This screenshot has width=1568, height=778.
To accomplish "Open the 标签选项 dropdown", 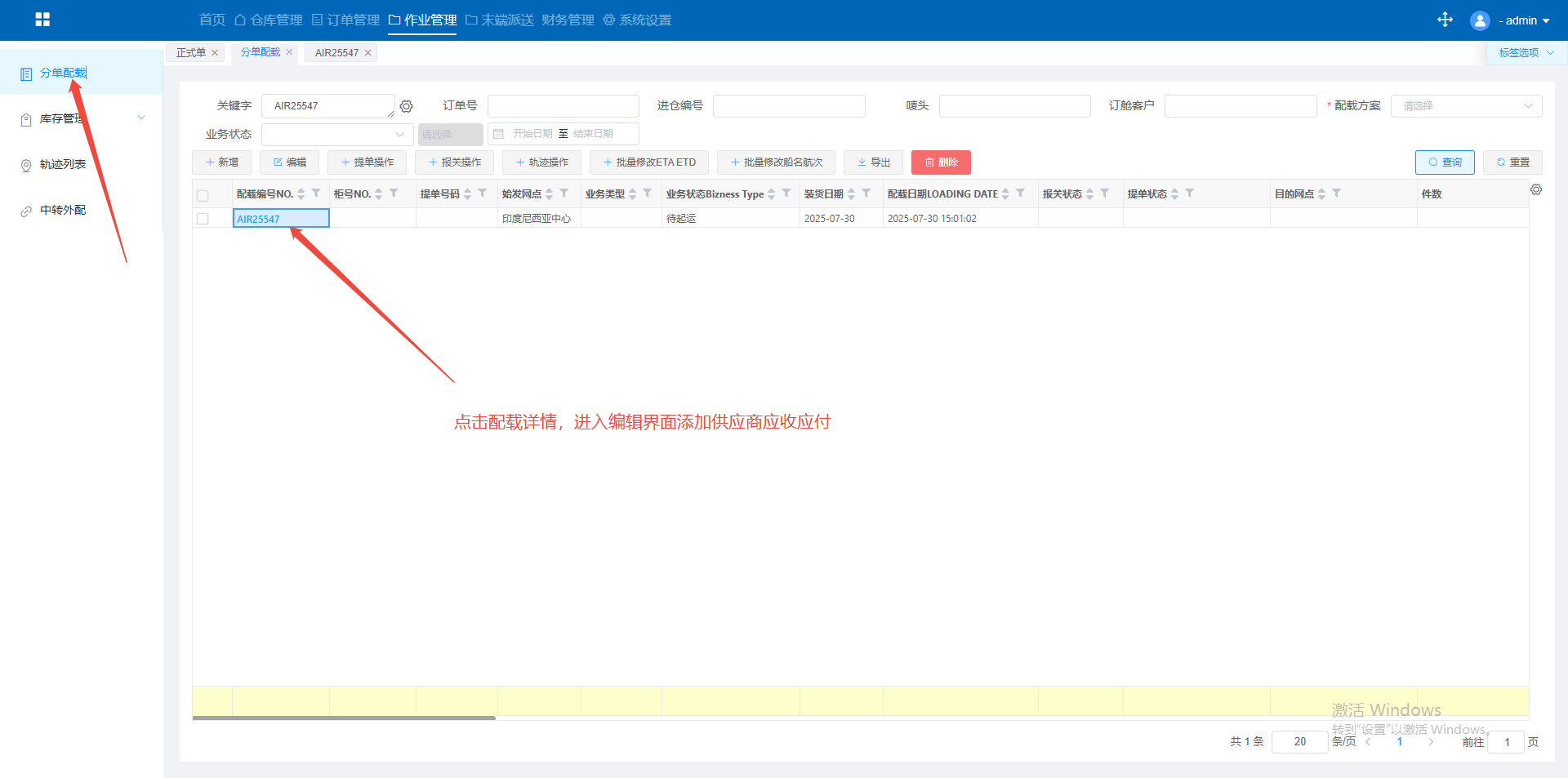I will click(1526, 53).
